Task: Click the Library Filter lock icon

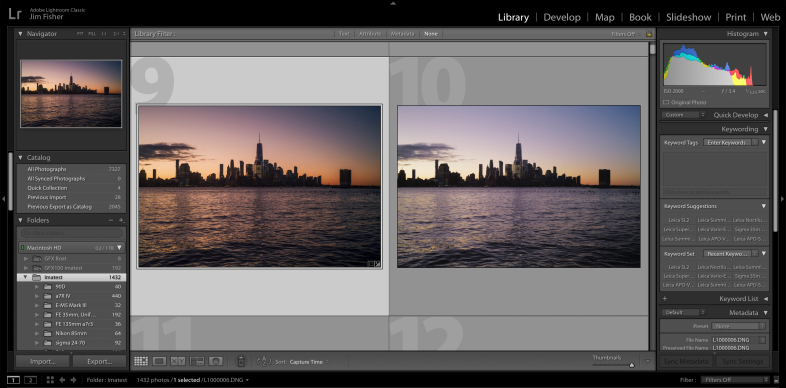Action: point(649,34)
